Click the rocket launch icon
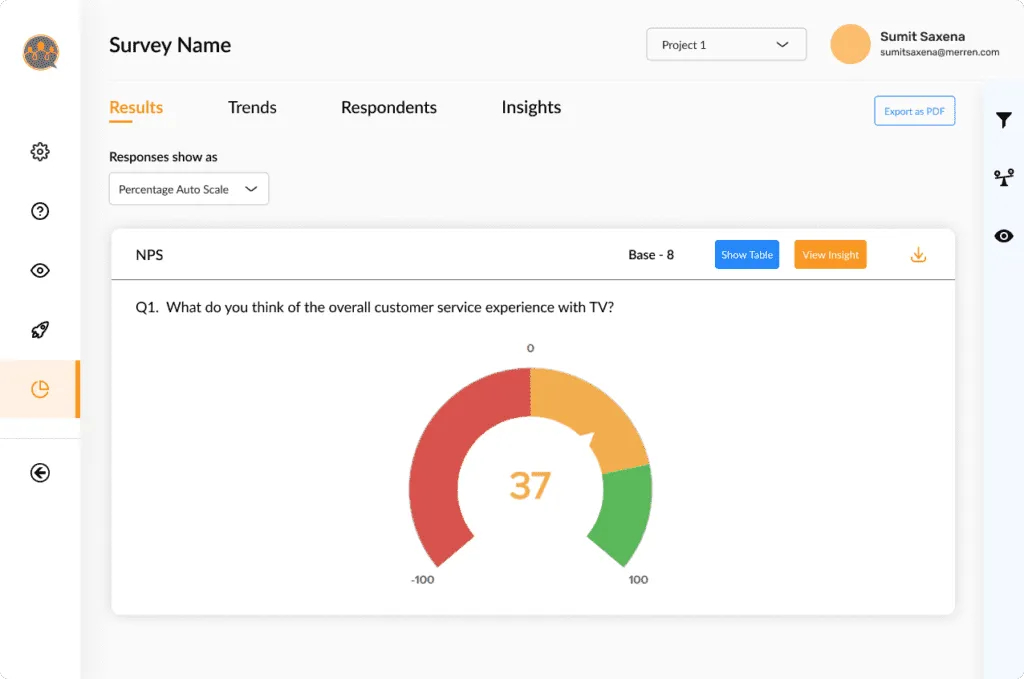The height and width of the screenshot is (679, 1024). [40, 330]
